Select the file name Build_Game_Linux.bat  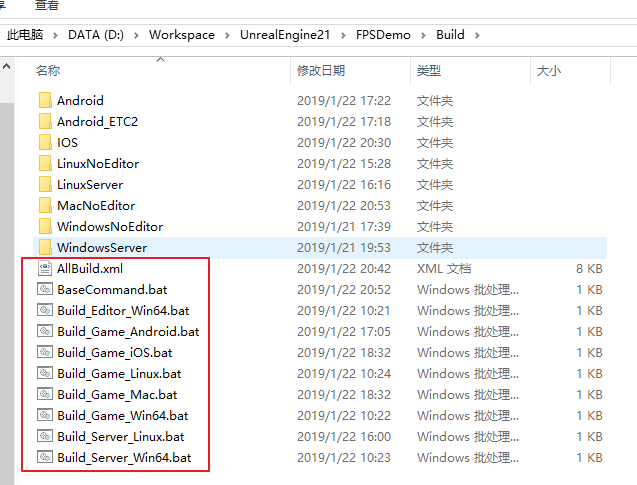[119, 374]
